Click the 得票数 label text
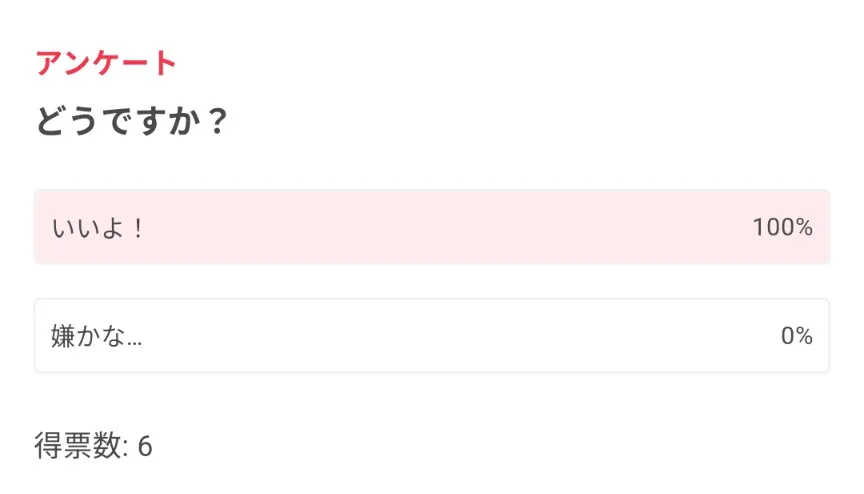The height and width of the screenshot is (494, 864). 77,446
